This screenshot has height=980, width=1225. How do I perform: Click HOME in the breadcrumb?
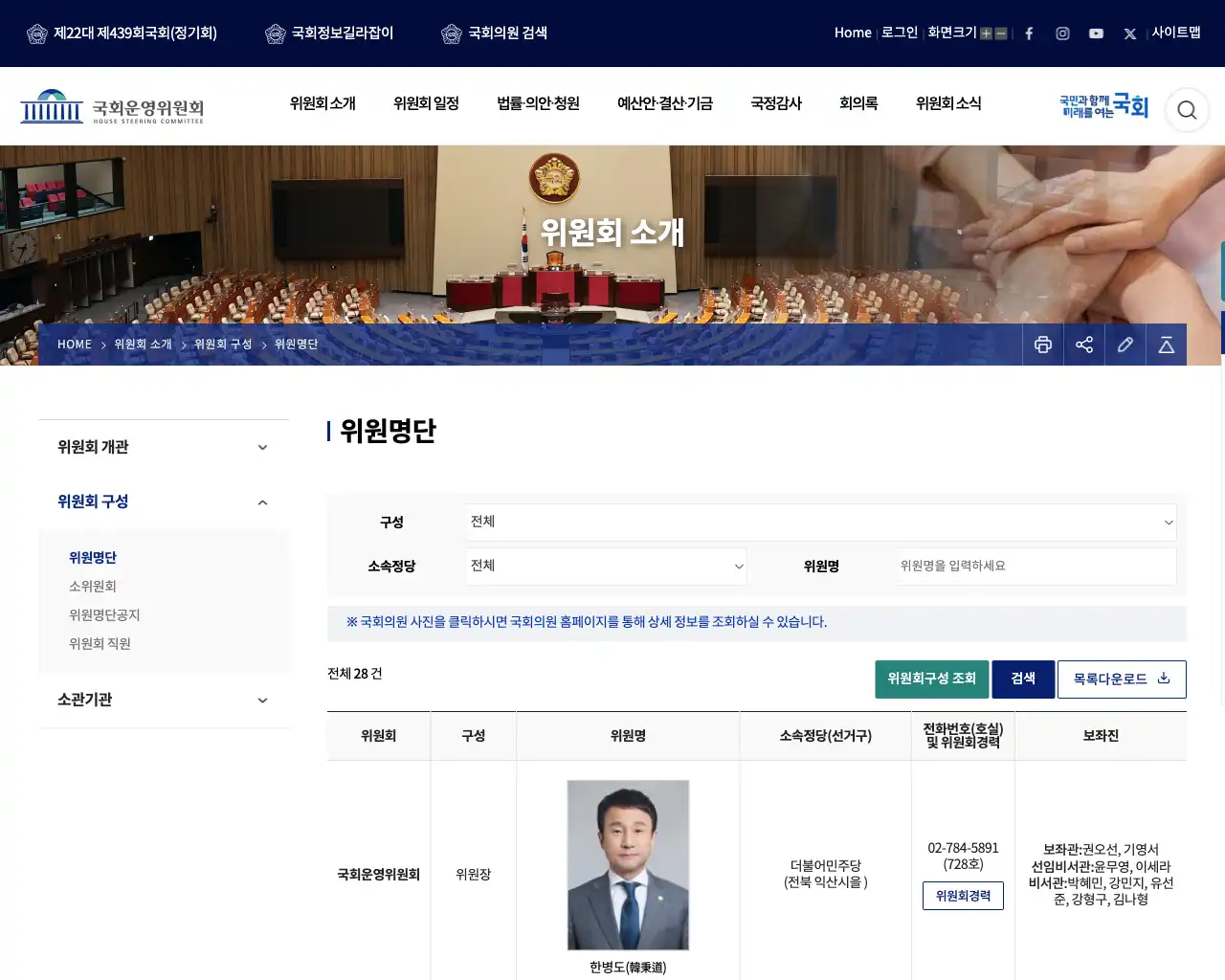pos(75,345)
